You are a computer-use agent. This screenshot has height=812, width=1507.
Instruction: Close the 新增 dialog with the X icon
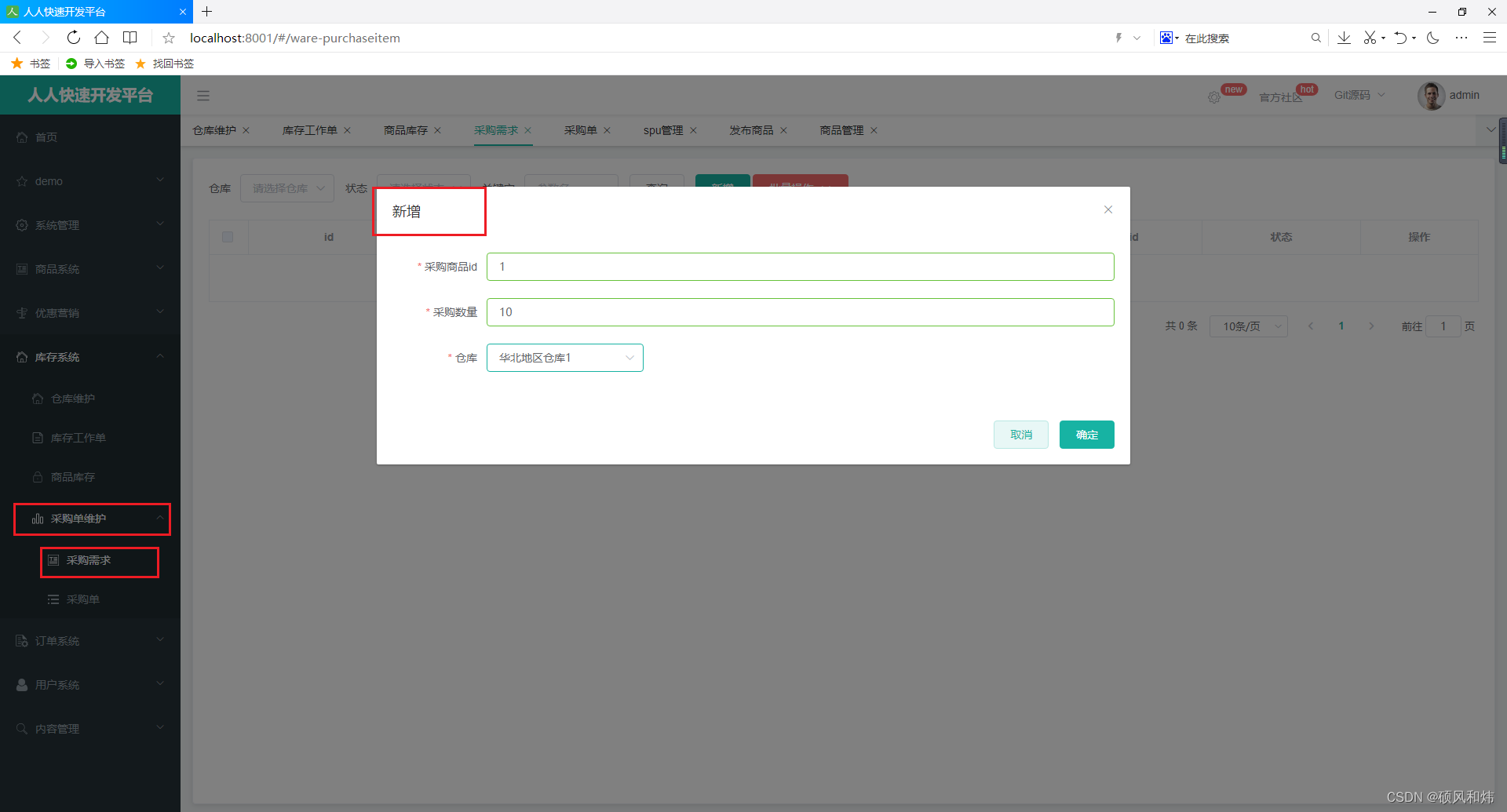point(1108,209)
